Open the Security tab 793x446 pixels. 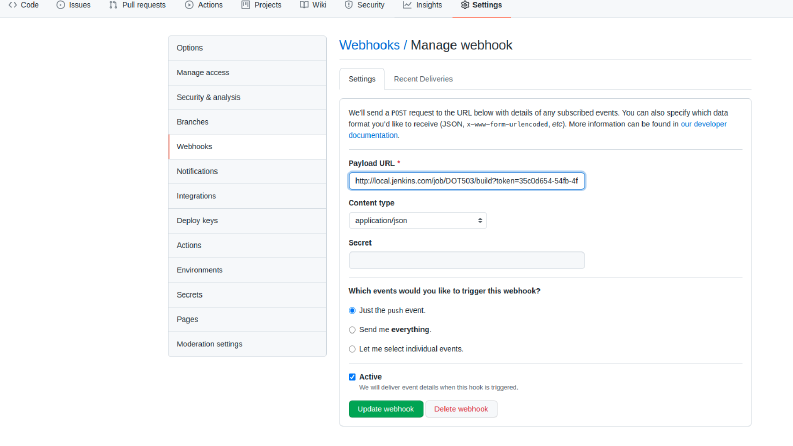[x=365, y=5]
